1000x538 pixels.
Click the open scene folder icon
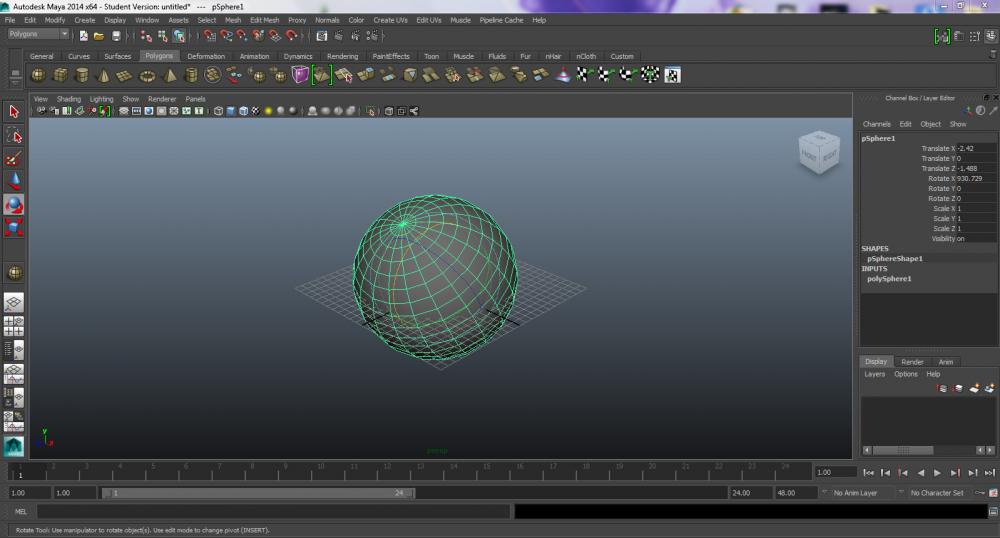[99, 35]
